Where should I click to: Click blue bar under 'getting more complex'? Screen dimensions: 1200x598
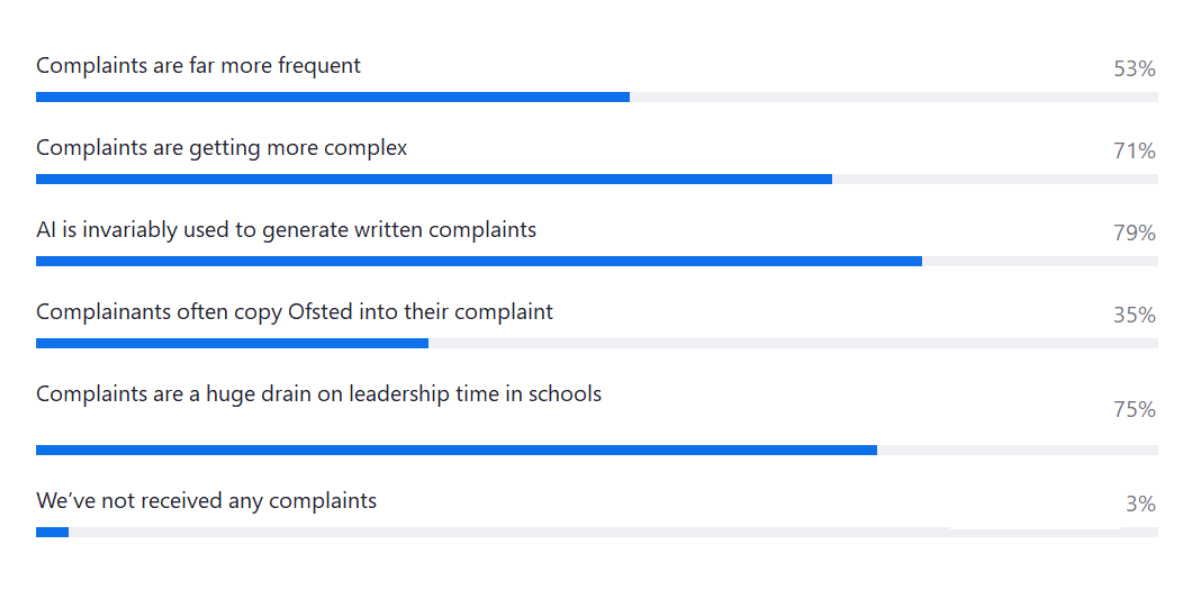(433, 179)
